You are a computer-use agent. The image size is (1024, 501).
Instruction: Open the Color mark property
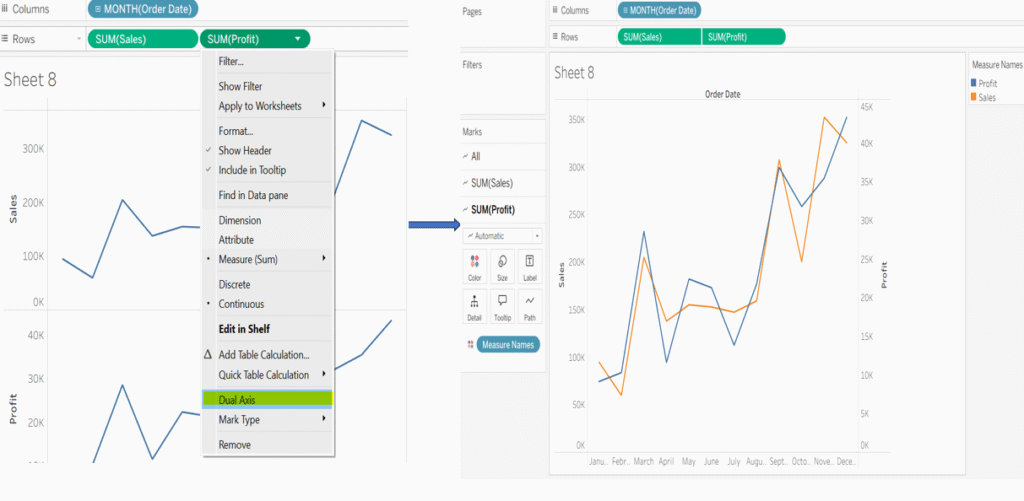(474, 263)
